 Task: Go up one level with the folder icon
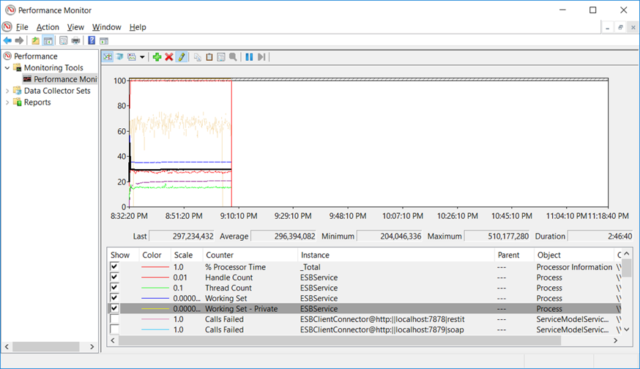(x=36, y=40)
